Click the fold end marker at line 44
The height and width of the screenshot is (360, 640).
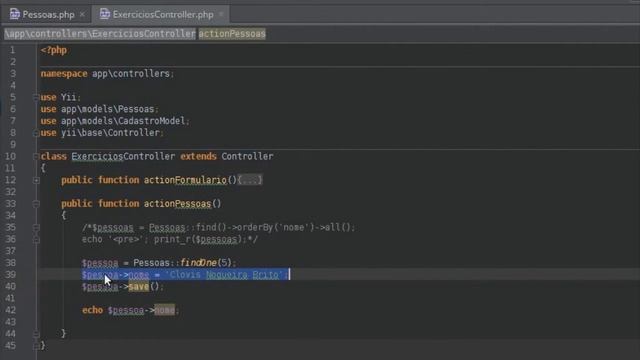(36, 334)
